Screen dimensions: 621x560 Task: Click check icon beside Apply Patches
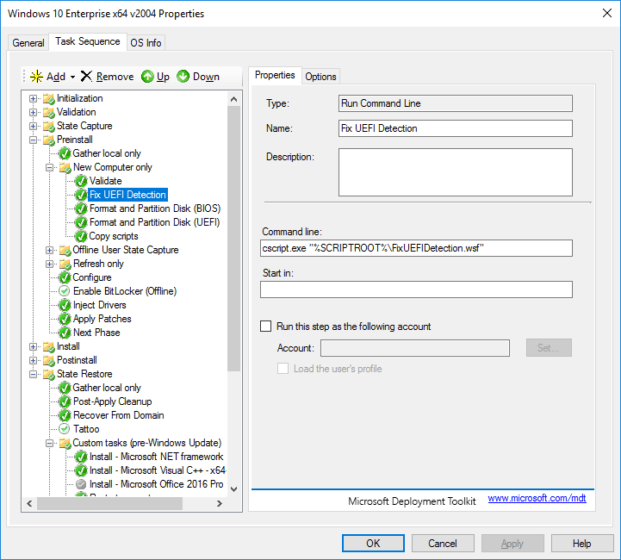click(65, 319)
